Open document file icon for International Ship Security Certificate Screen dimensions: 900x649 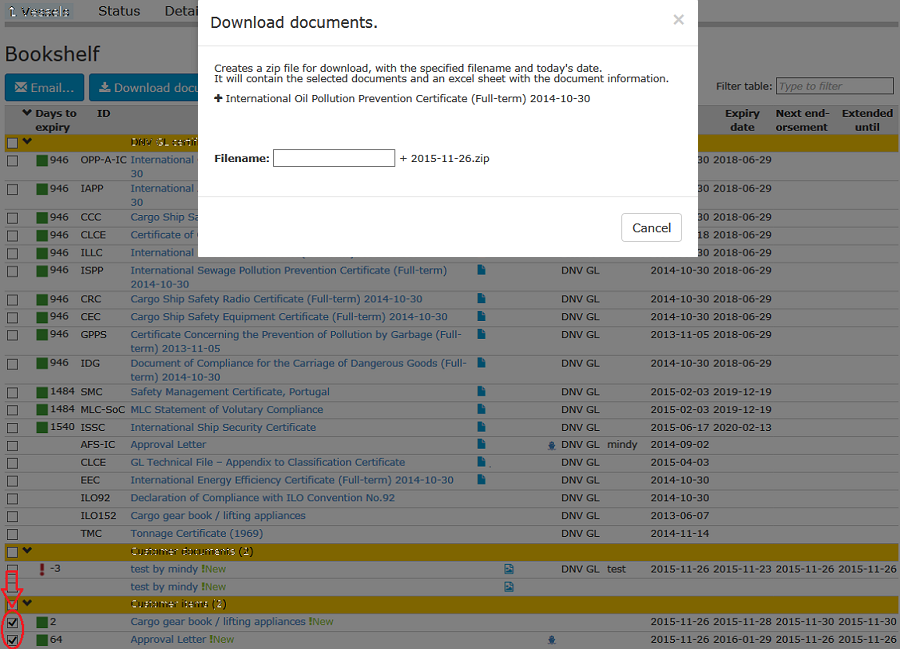[x=481, y=427]
